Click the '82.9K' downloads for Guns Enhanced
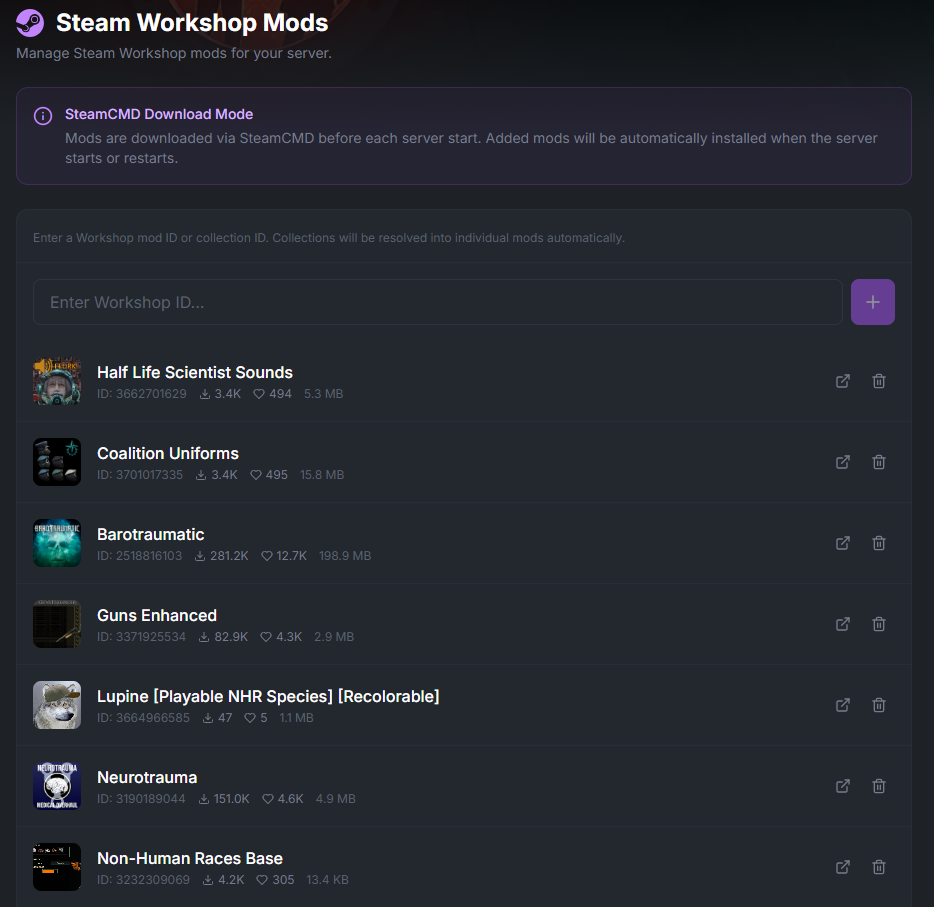The height and width of the screenshot is (907, 934). (x=231, y=637)
